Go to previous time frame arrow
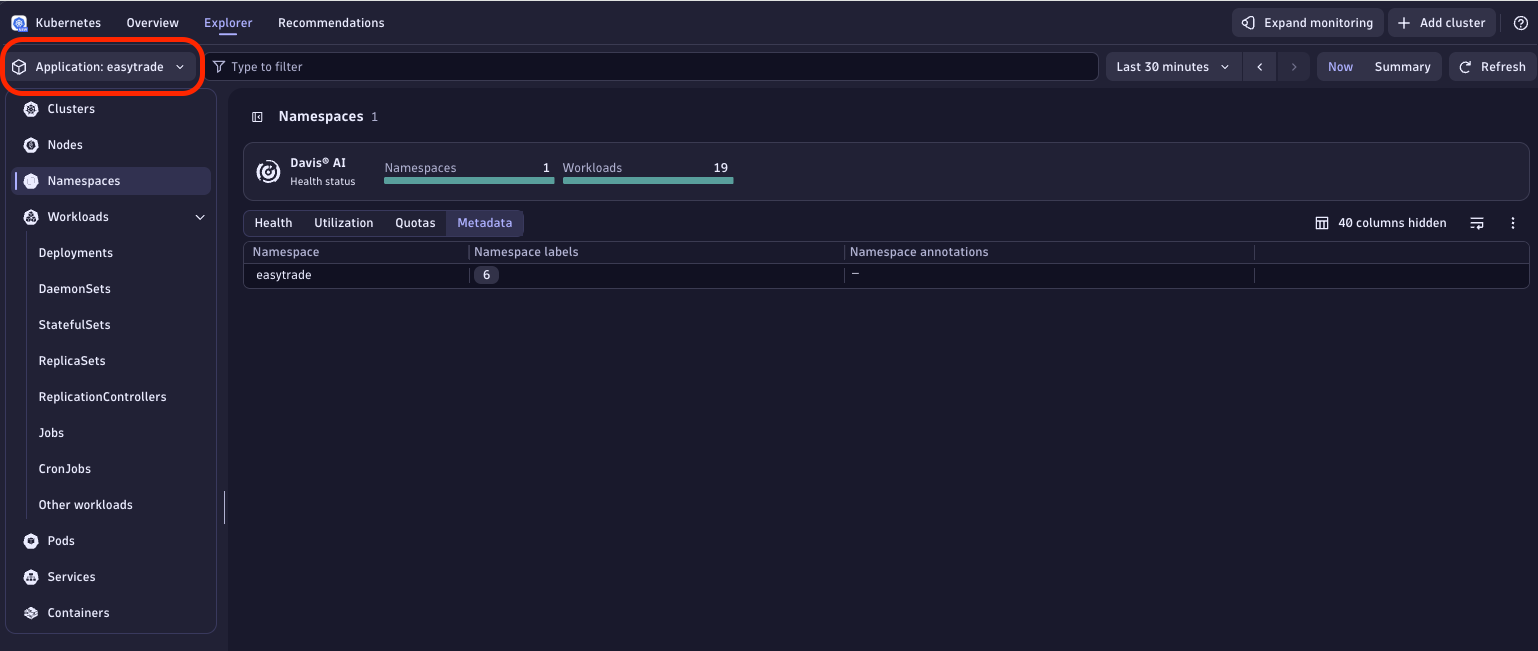1538x651 pixels. [x=1259, y=67]
